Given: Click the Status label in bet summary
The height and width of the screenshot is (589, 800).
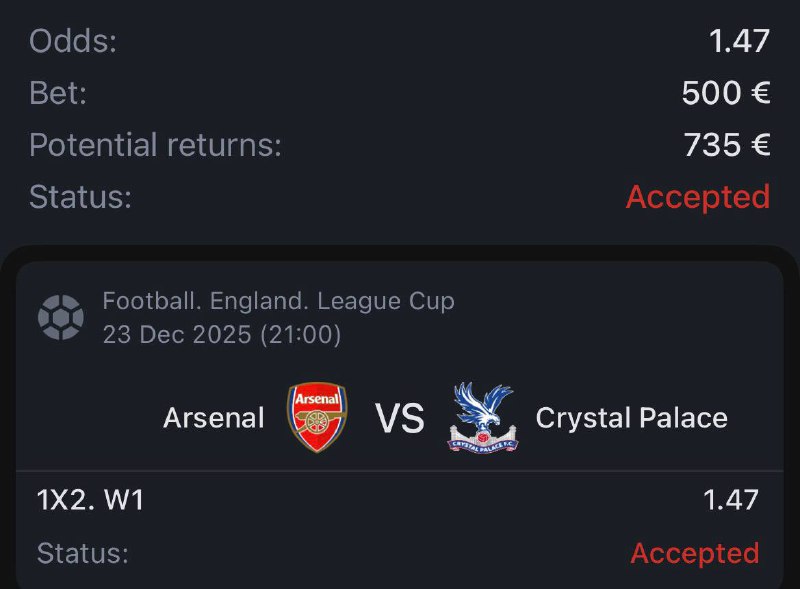Looking at the screenshot, I should pos(80,197).
